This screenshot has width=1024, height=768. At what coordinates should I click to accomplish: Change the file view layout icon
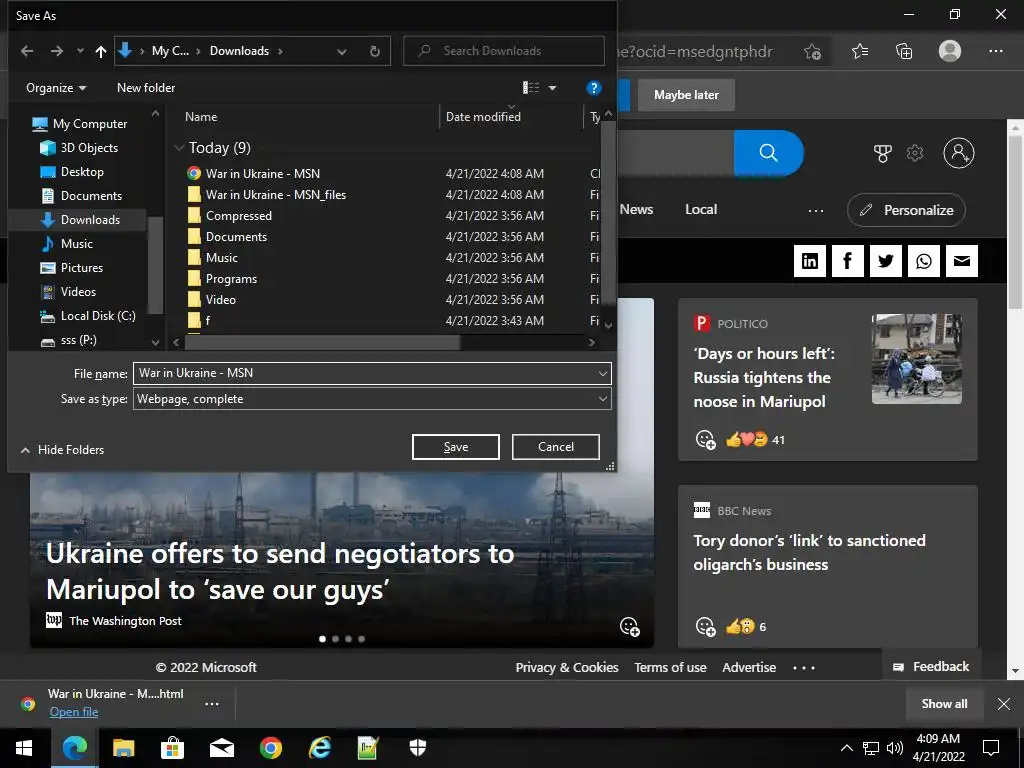531,88
